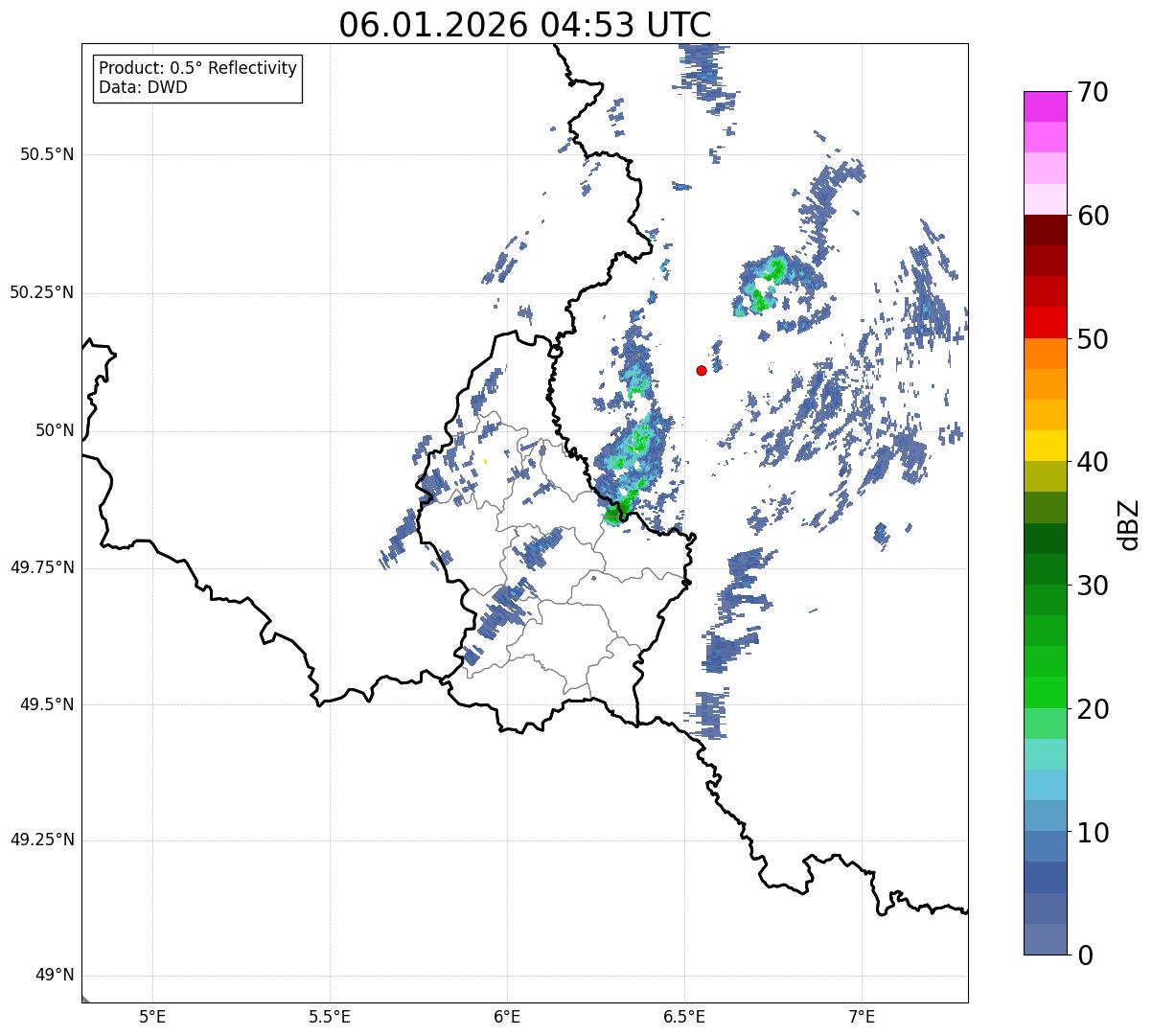Viewport: 1152px width, 1036px height.
Task: Click the title '06.01.2026 04:53 UTC'
Action: click(525, 25)
